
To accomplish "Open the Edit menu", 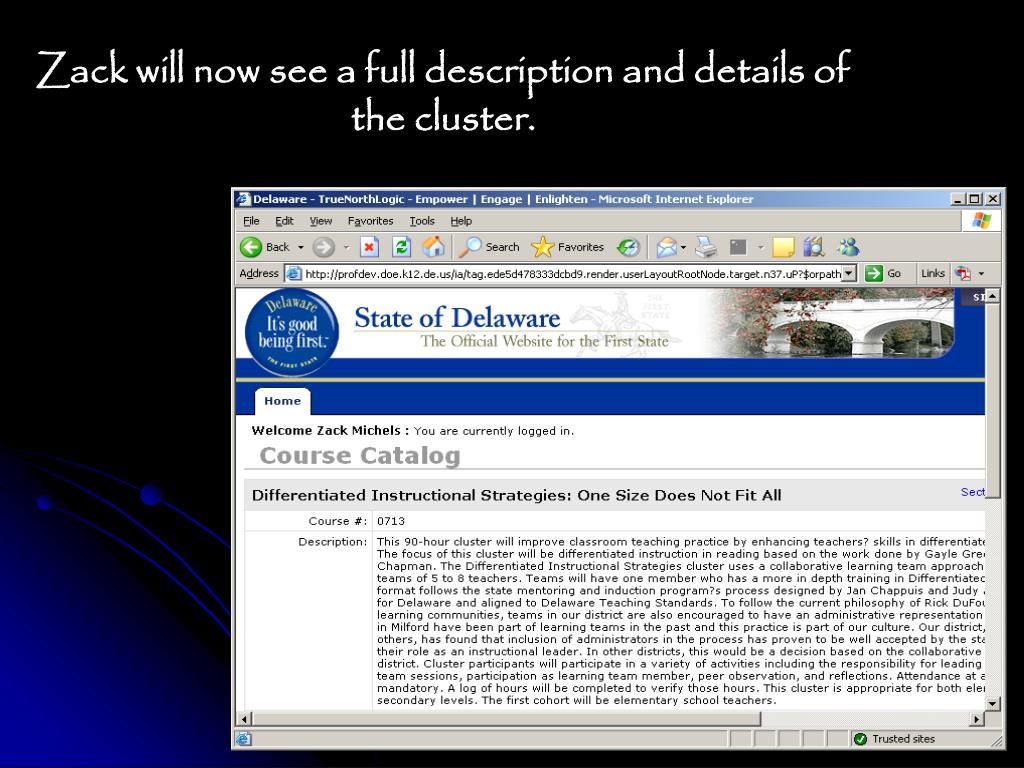I will point(284,221).
